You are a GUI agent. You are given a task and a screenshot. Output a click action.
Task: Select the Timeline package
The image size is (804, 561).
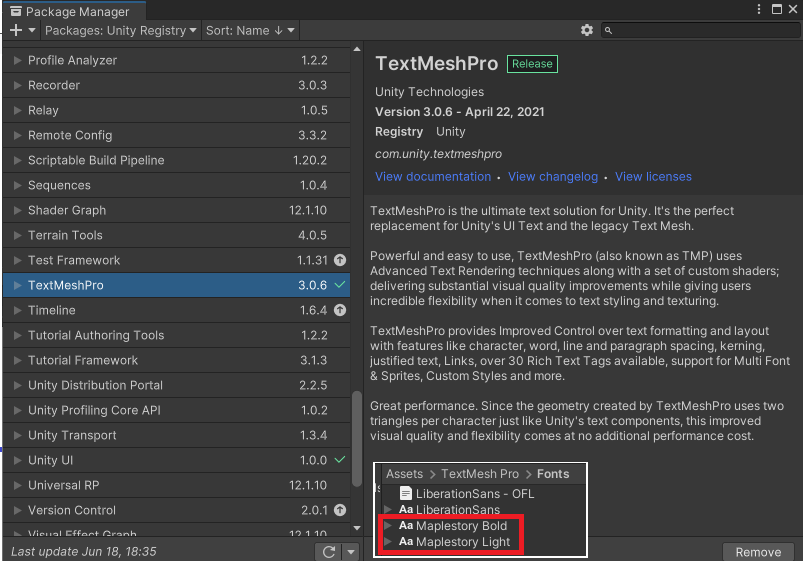(176, 310)
